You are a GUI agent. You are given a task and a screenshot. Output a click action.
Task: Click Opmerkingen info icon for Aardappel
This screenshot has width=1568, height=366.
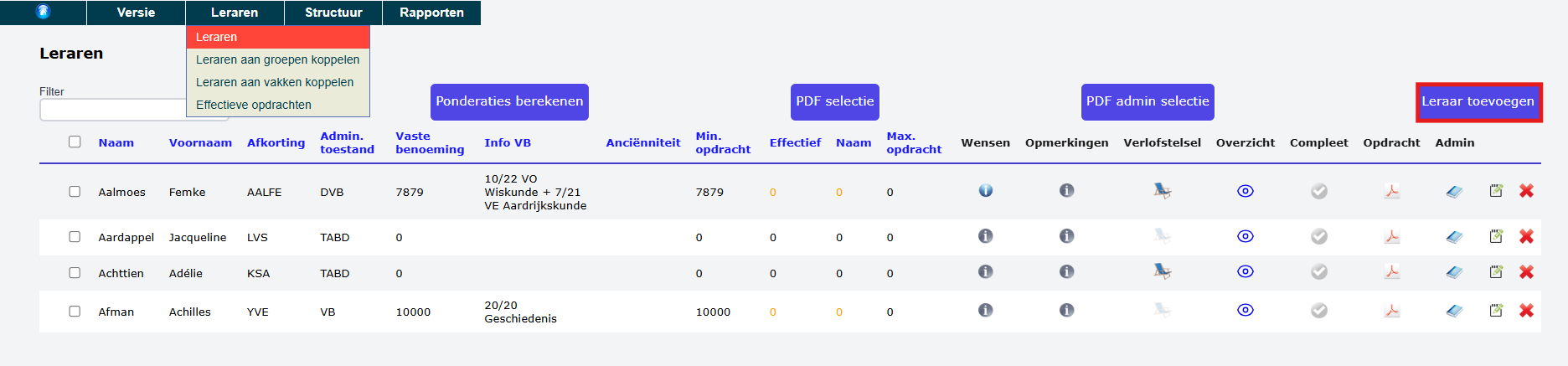pos(1066,236)
